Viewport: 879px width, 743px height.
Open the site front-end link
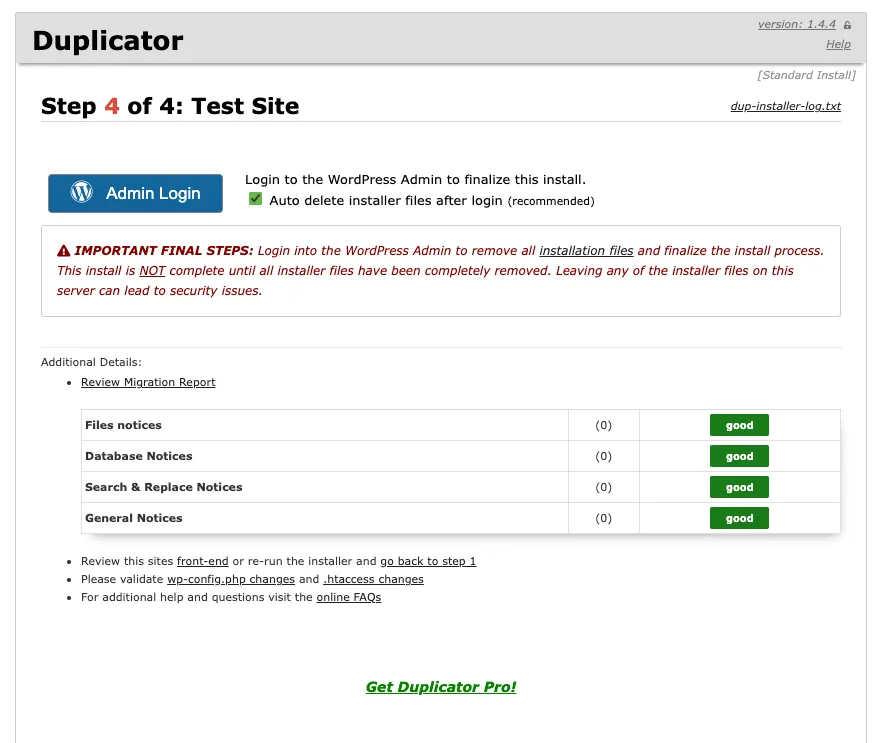coord(202,561)
